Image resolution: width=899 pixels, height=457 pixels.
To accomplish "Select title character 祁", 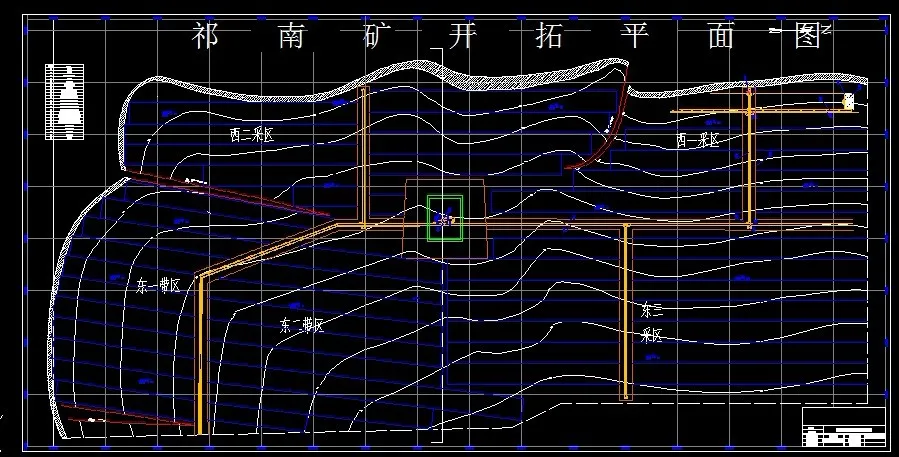I will pos(205,37).
